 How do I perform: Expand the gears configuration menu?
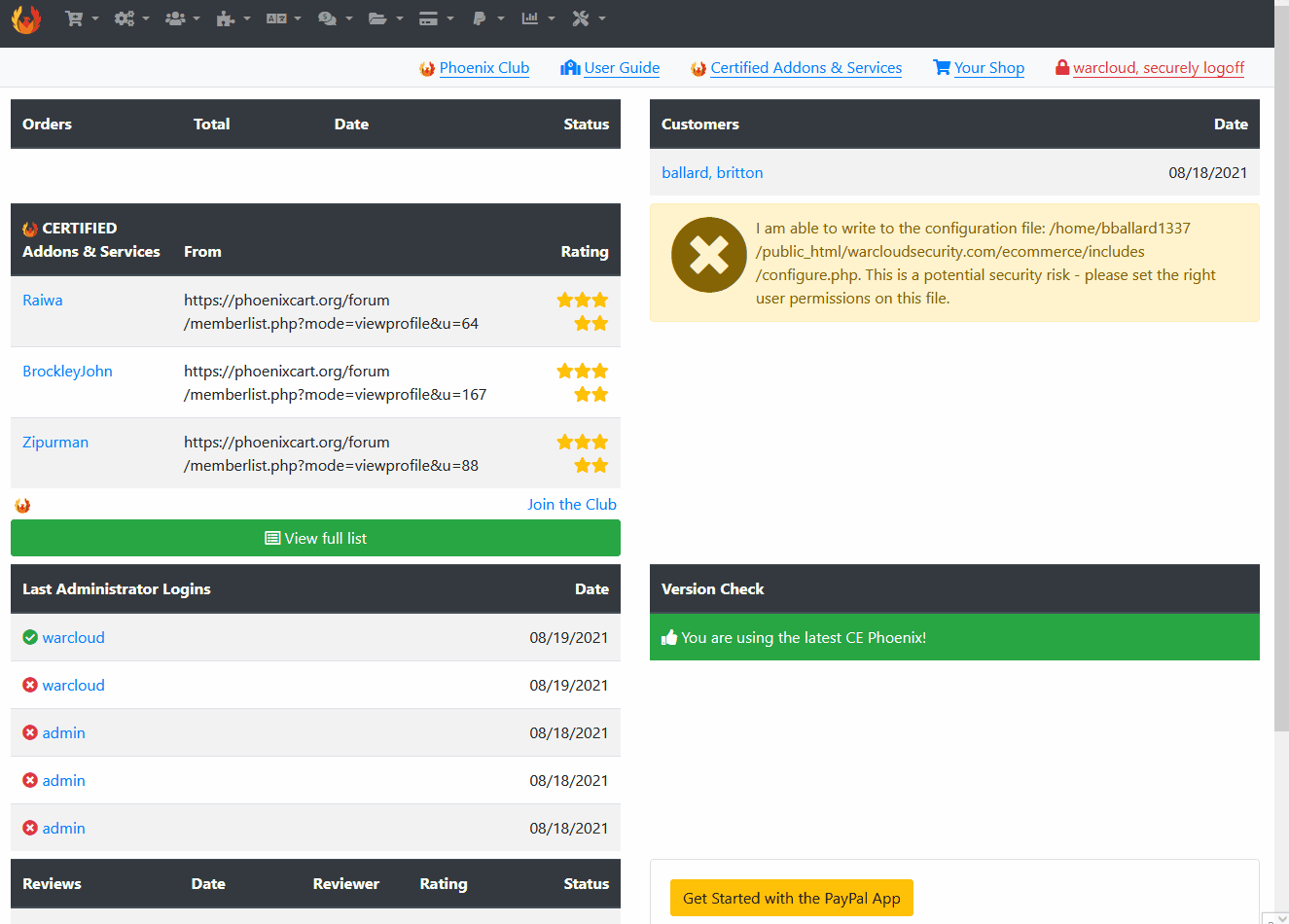pos(132,18)
